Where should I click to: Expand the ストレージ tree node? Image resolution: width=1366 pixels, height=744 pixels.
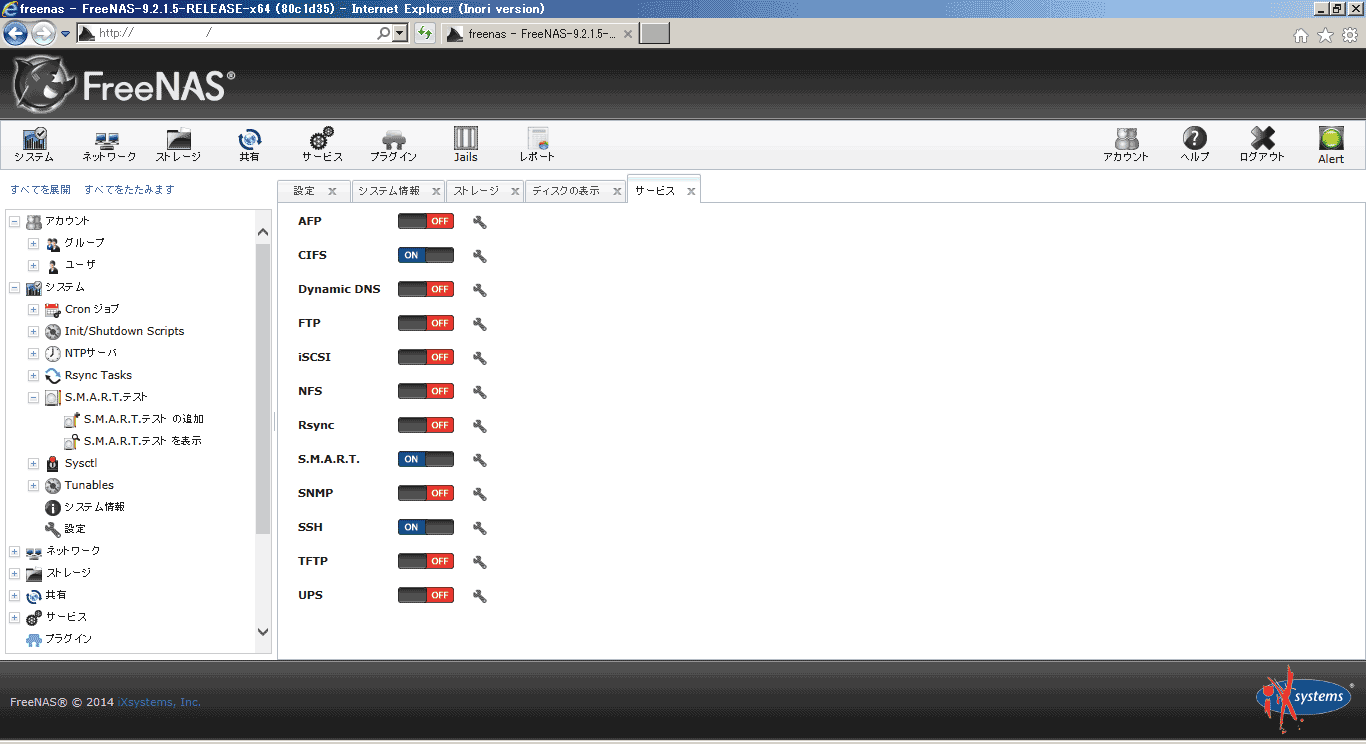(x=14, y=573)
